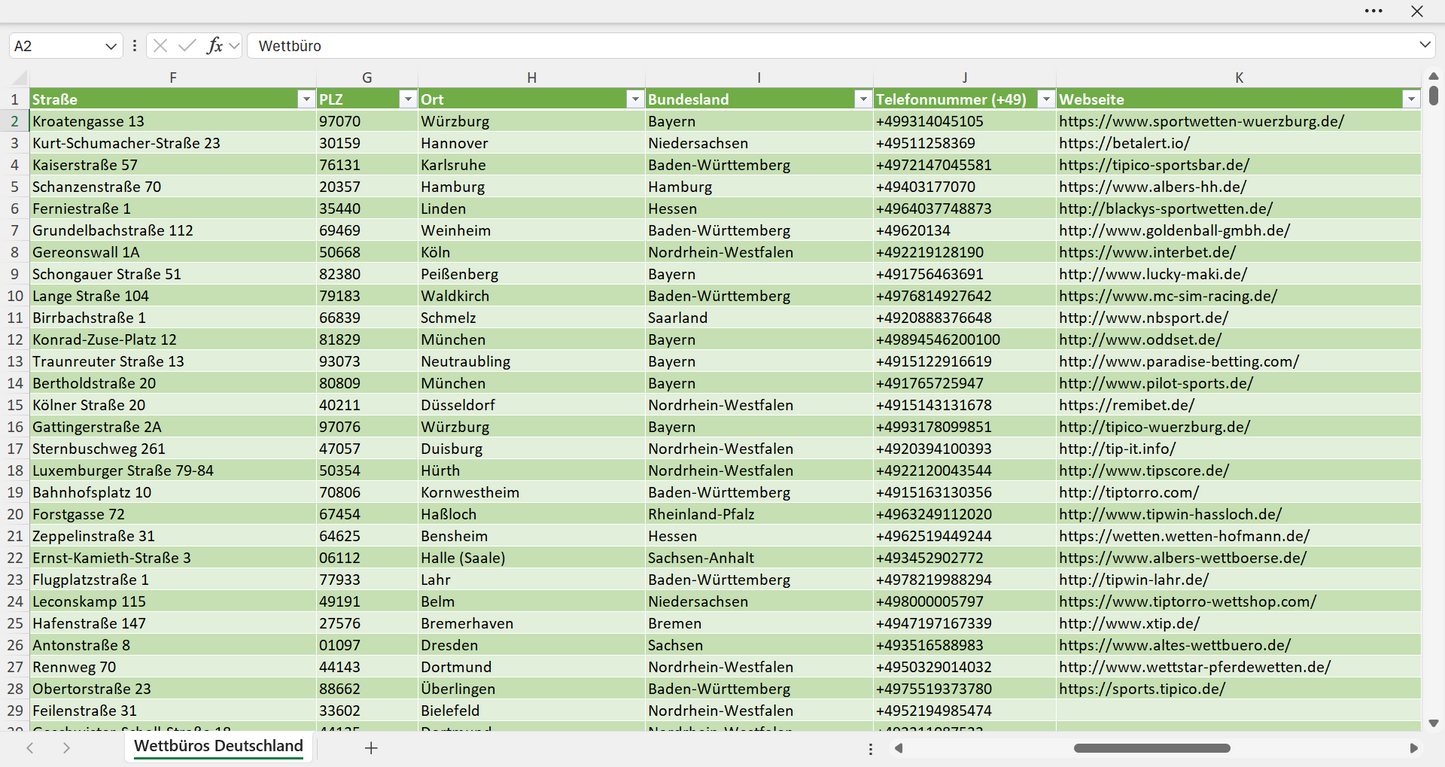Click the vertical scrollbar thumb

[x=1433, y=95]
